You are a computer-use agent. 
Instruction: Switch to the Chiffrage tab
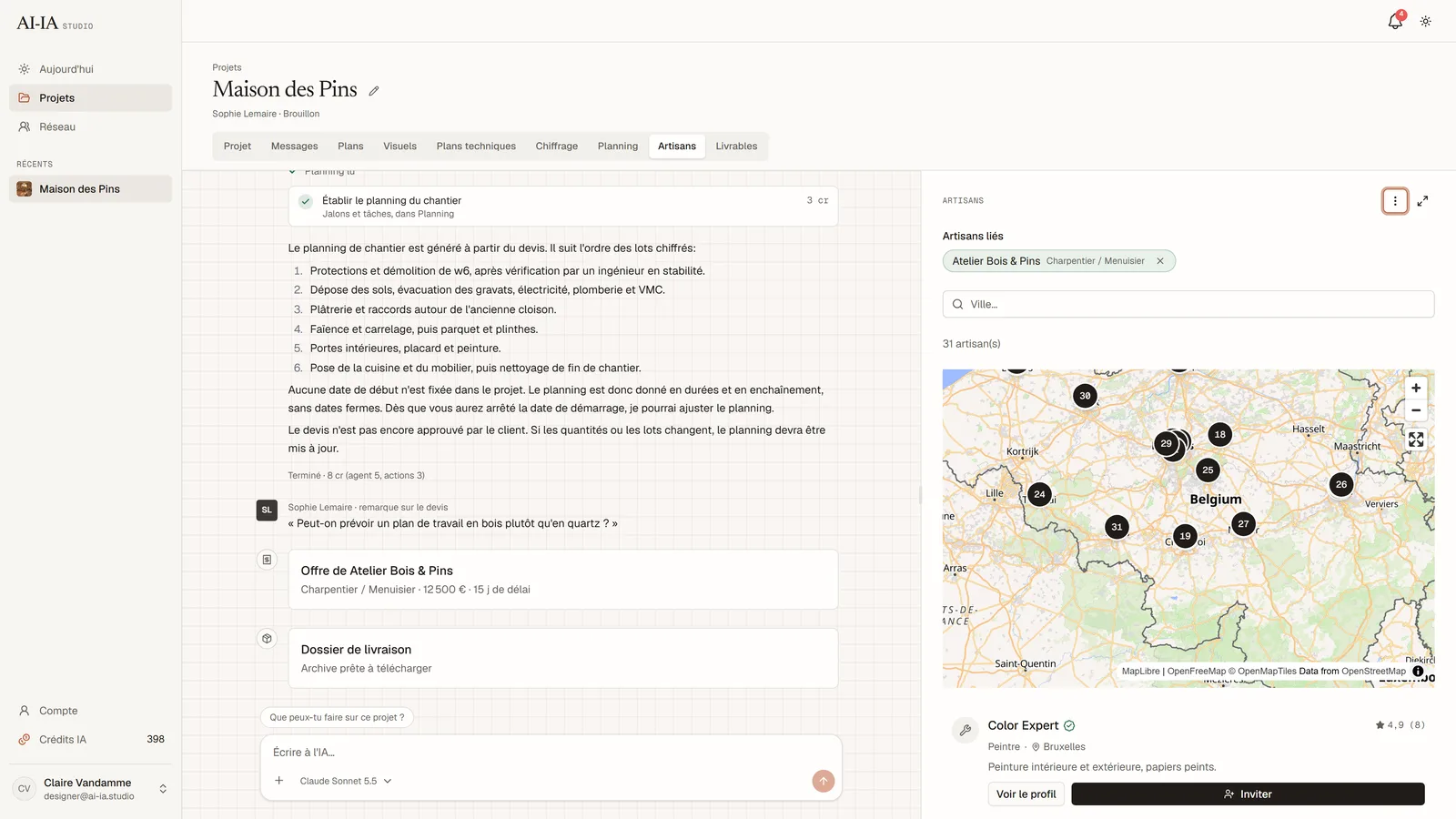click(557, 147)
